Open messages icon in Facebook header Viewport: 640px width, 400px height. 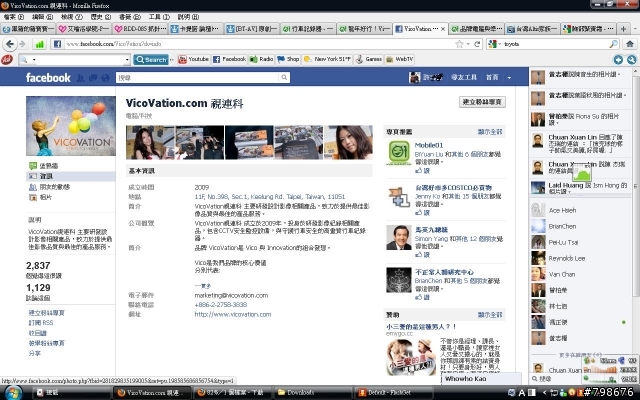tap(93, 78)
